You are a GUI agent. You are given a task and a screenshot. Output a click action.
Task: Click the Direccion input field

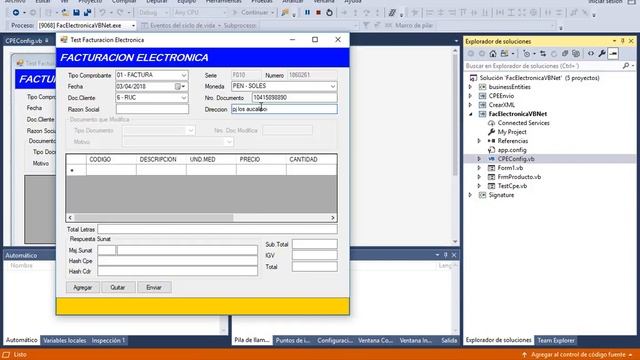coord(284,109)
